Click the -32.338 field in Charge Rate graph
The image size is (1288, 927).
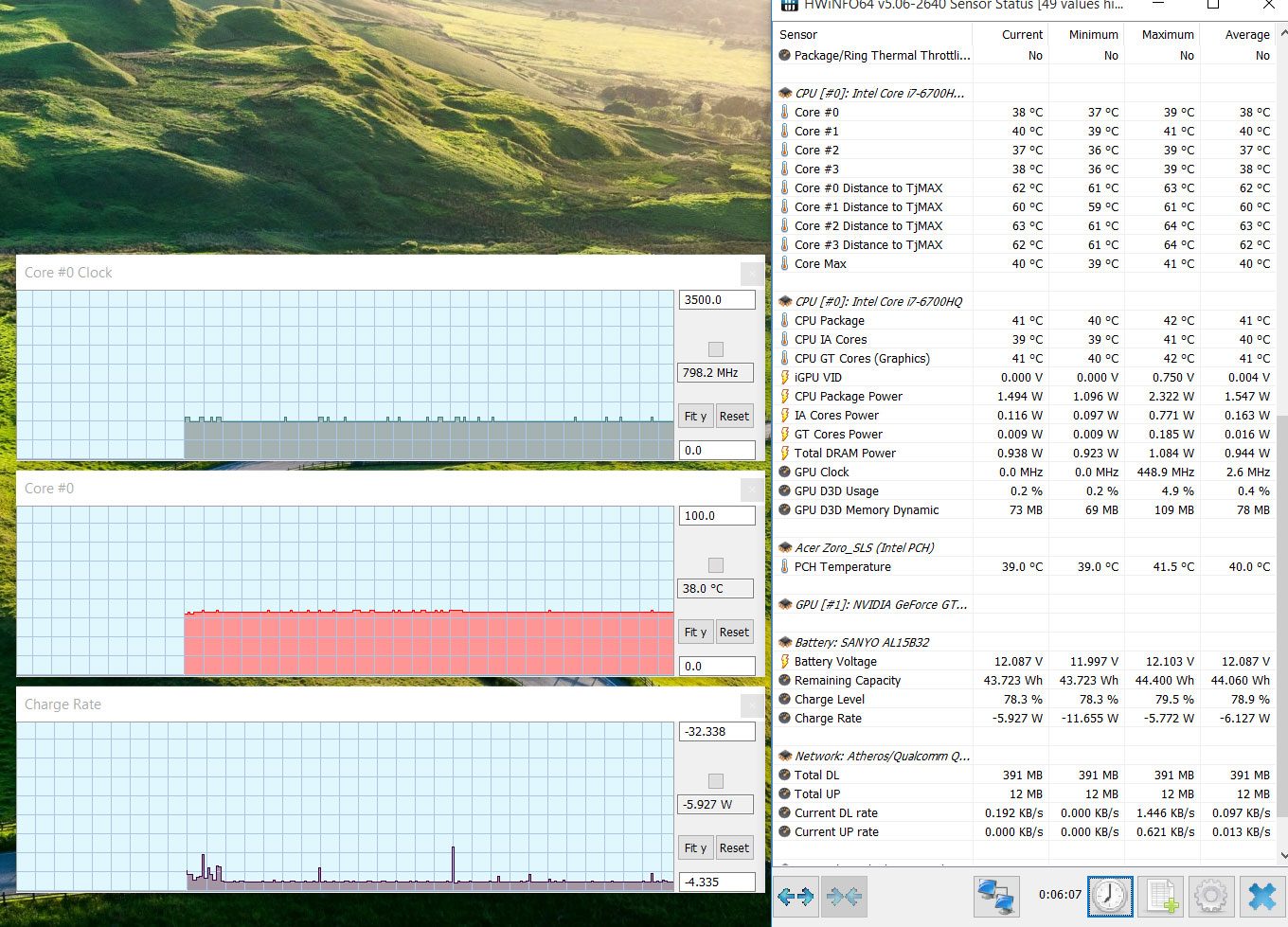coord(717,731)
